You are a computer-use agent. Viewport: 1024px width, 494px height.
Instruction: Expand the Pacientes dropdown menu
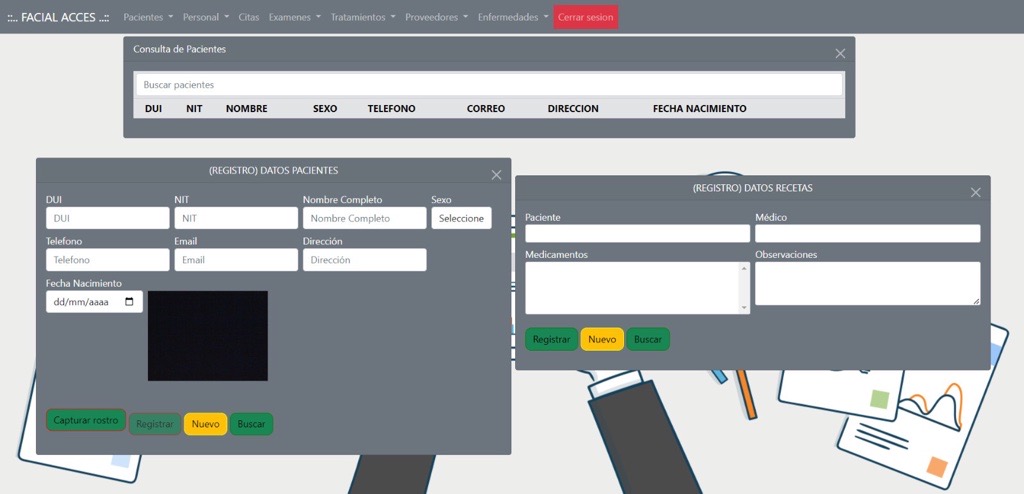(147, 17)
